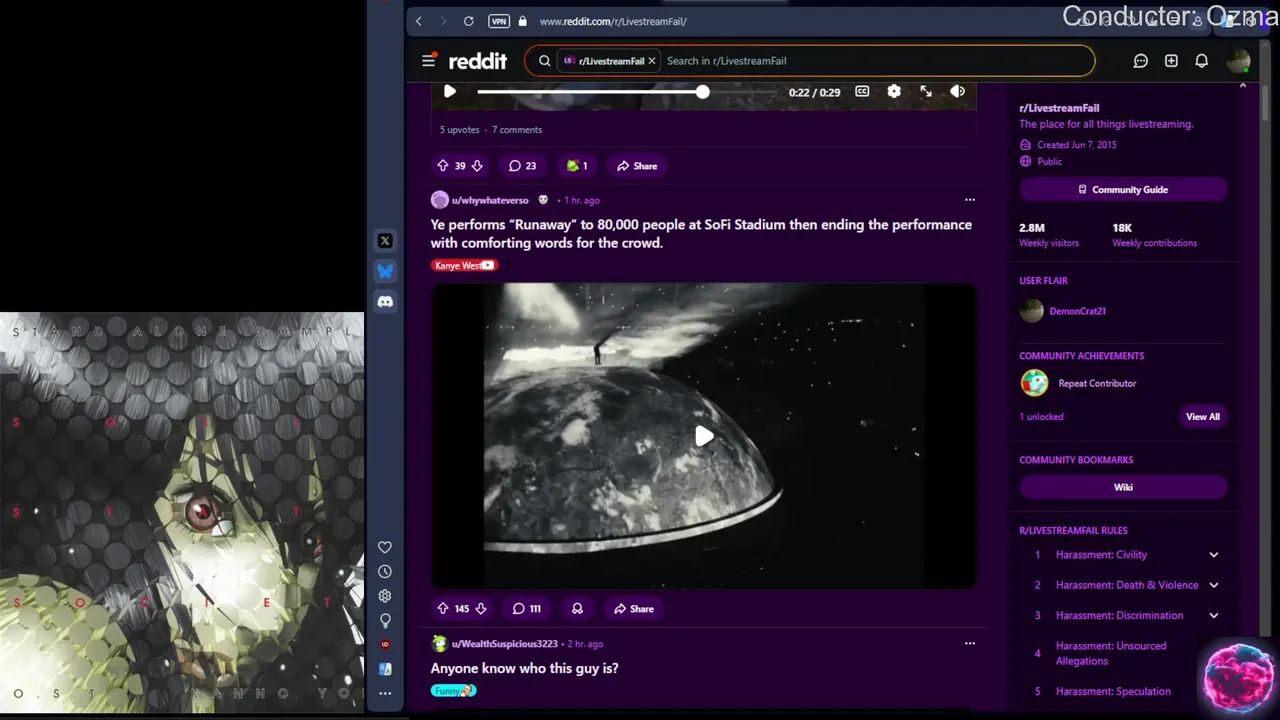Click the glowing orb assistant button
Screen dimensions: 1280x720
[x=1239, y=676]
